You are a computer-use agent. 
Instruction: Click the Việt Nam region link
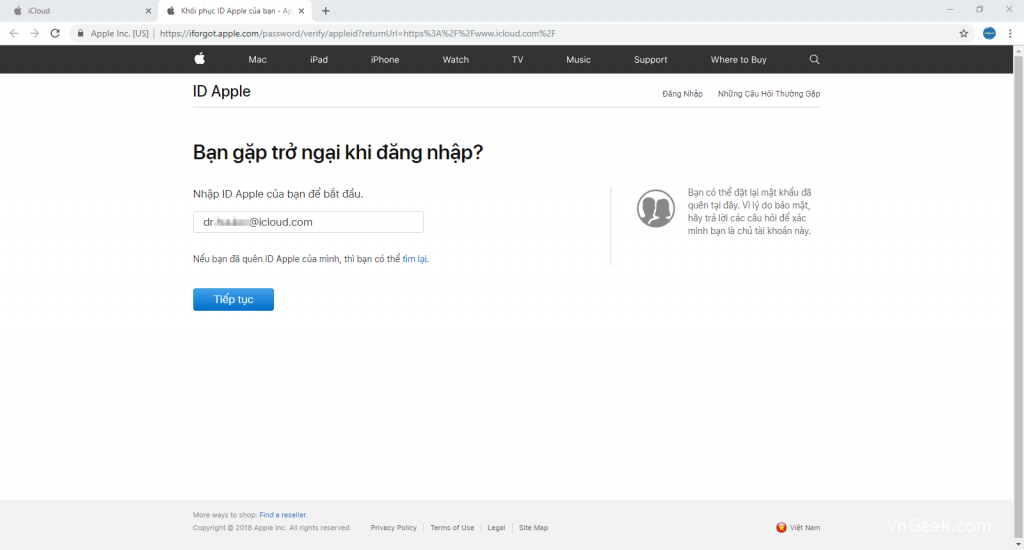click(x=805, y=527)
